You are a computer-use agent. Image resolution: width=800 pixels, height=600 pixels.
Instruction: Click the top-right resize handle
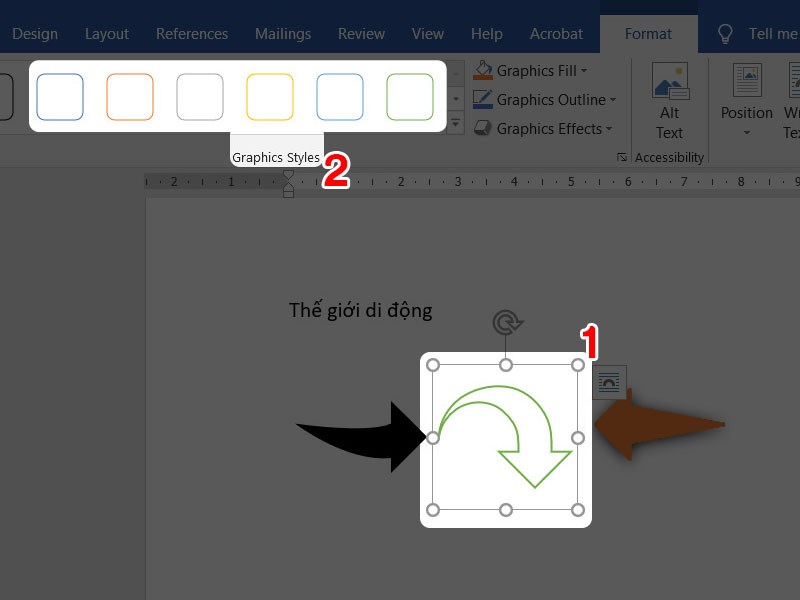coord(578,365)
